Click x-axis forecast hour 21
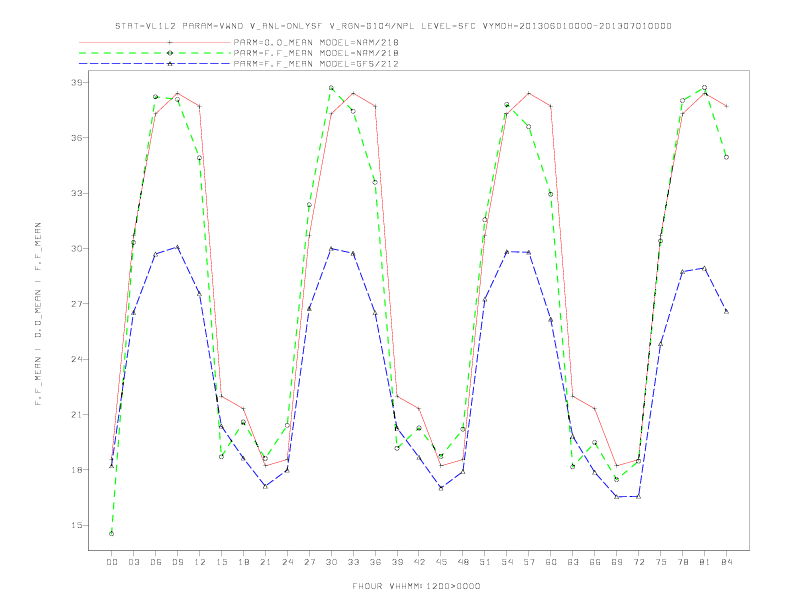 tap(265, 562)
